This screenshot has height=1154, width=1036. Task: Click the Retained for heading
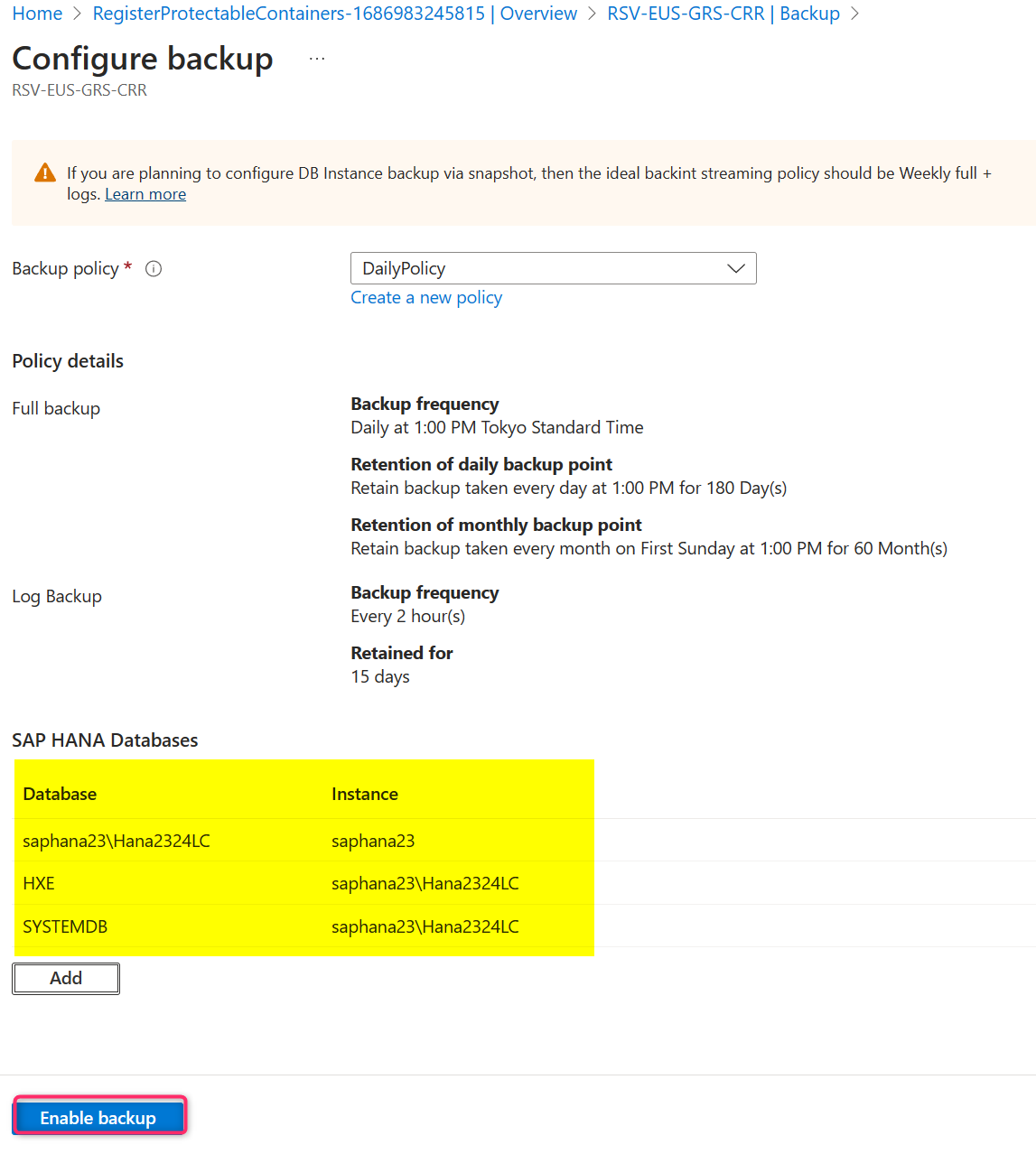402,653
